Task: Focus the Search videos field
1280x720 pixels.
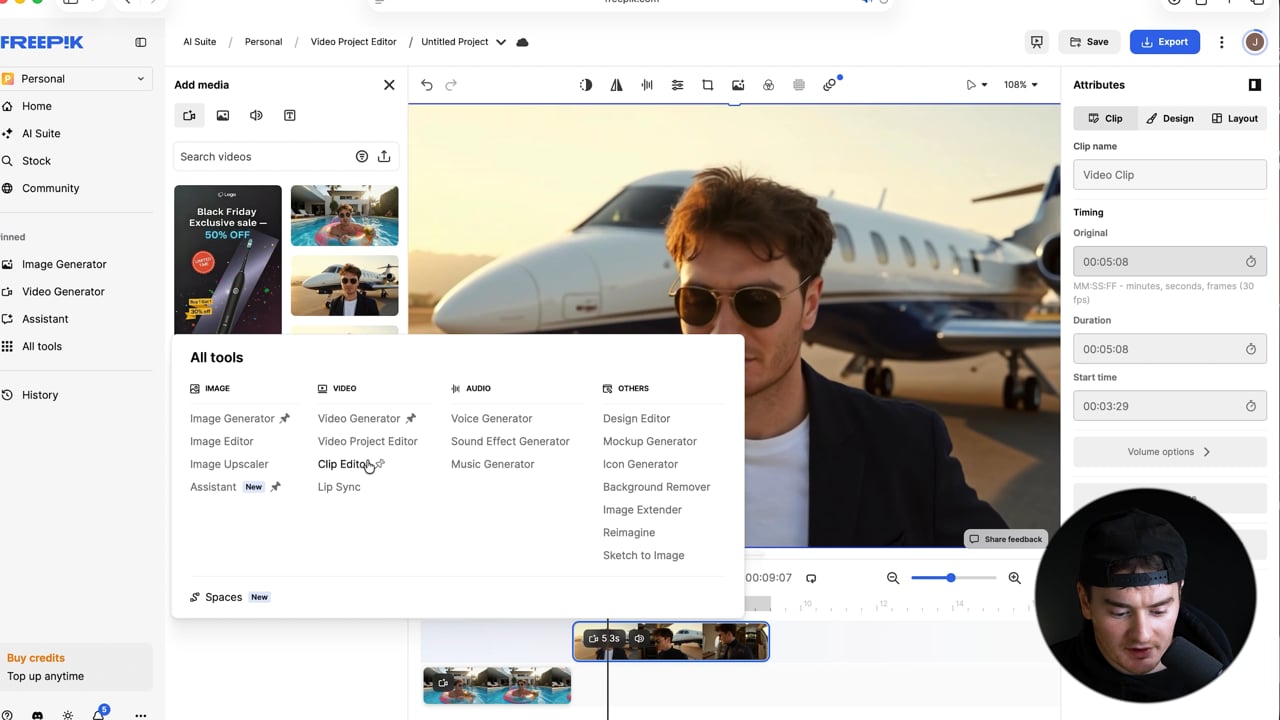Action: [263, 157]
